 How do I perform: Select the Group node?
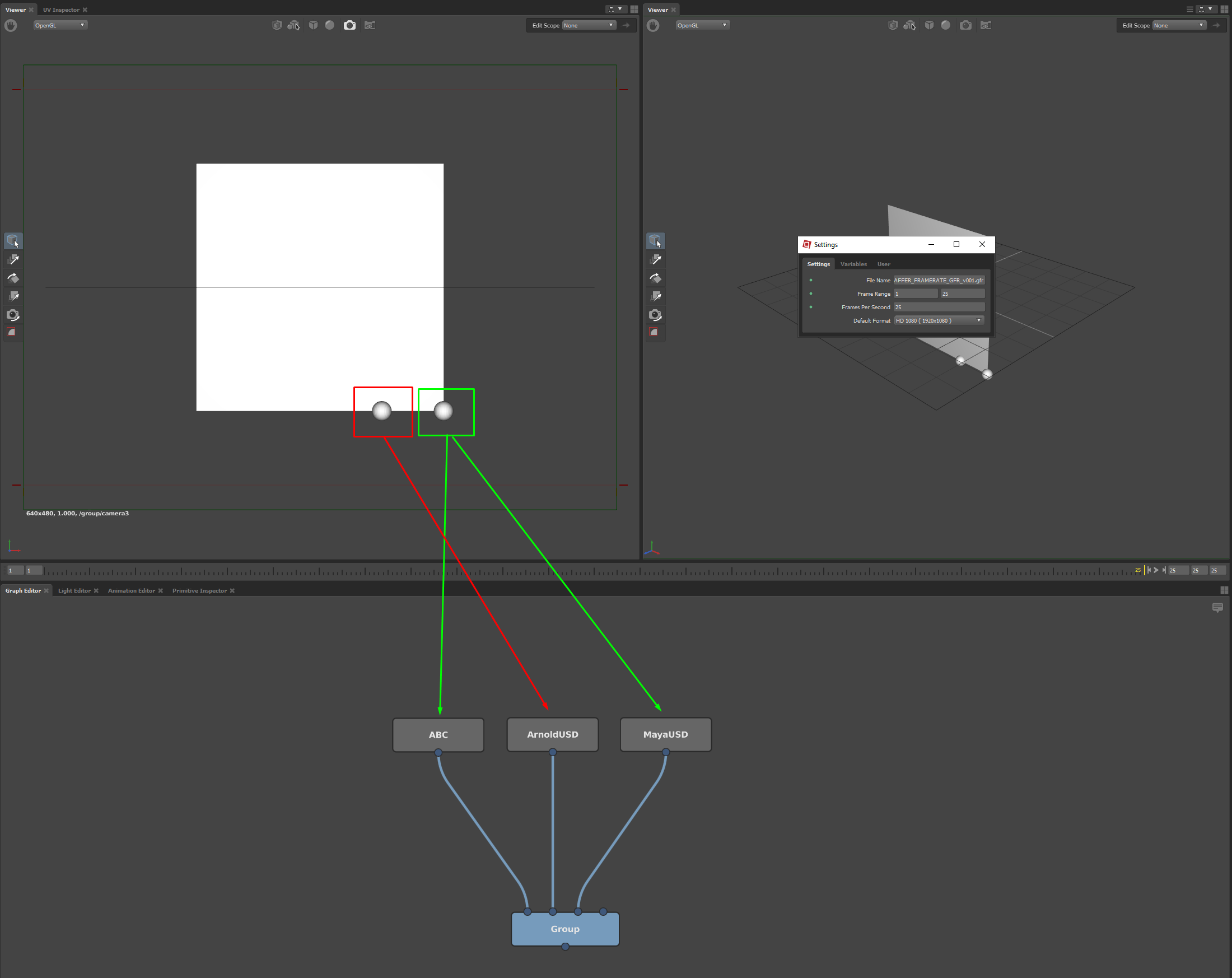[x=564, y=929]
